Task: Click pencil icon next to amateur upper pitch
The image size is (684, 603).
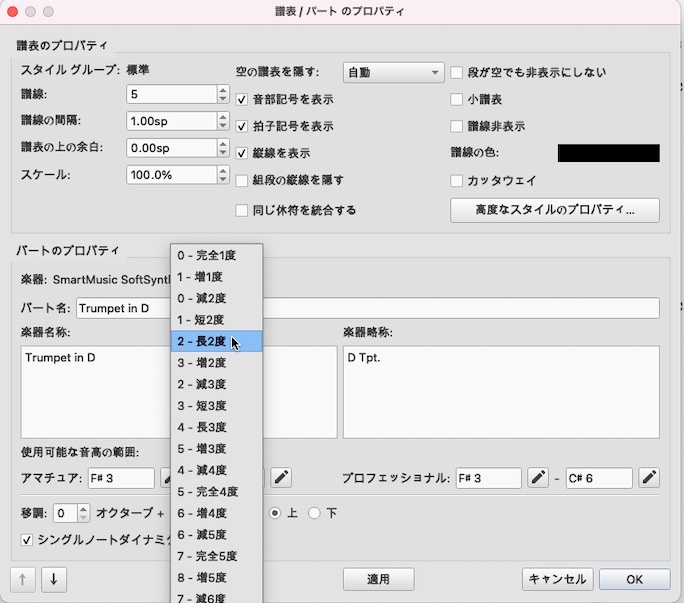Action: [x=281, y=478]
